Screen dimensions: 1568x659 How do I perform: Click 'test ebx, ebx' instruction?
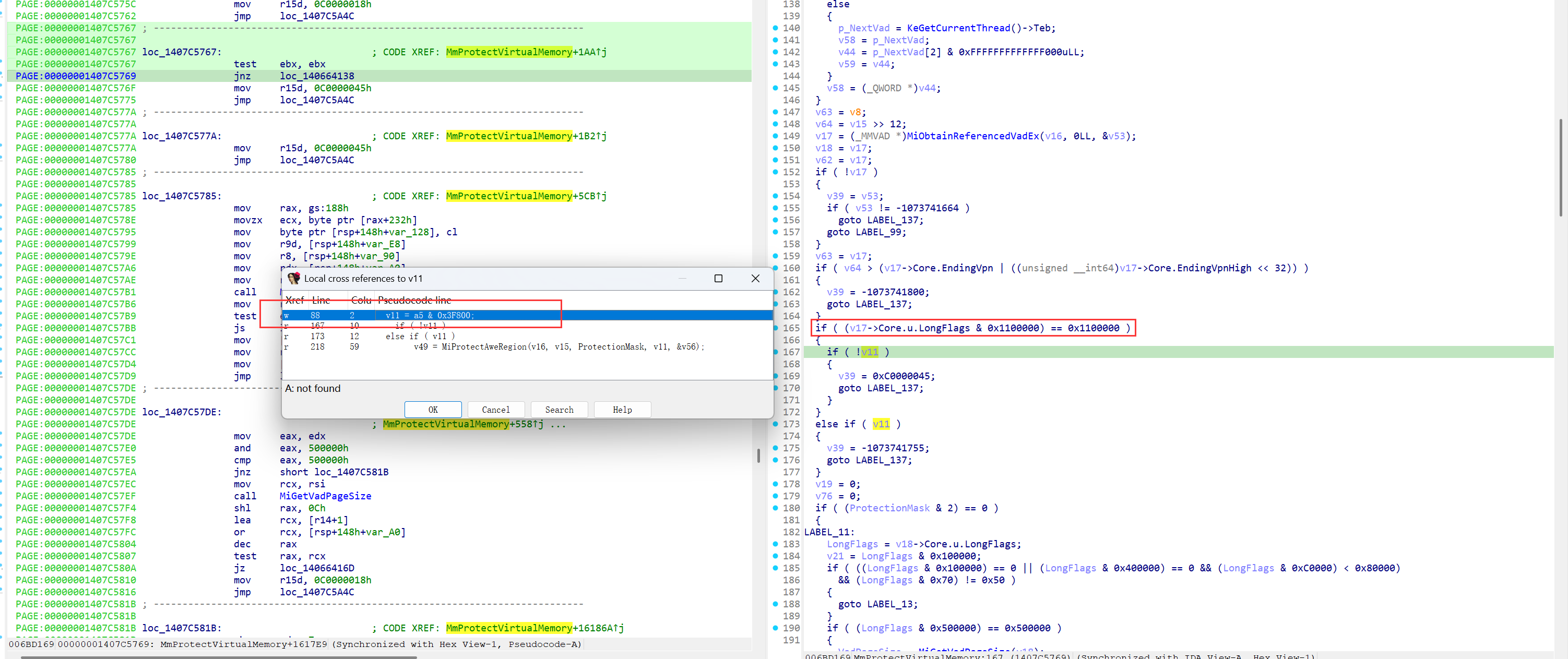(x=279, y=64)
